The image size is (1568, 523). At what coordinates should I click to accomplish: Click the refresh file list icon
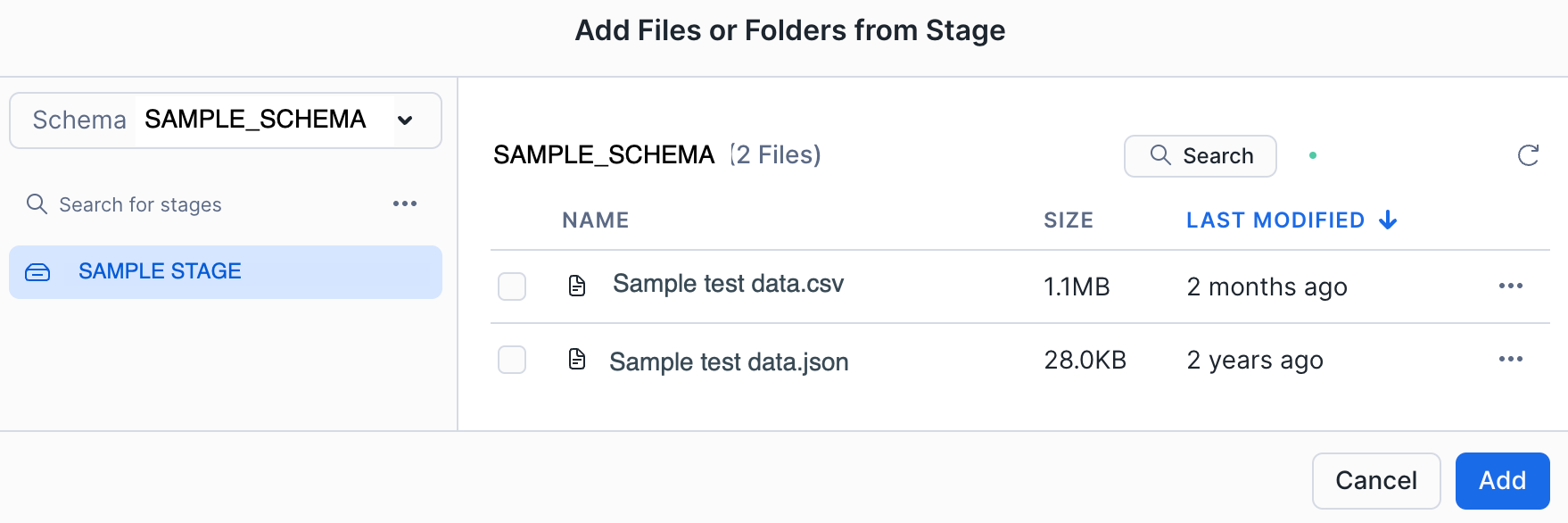(1528, 155)
